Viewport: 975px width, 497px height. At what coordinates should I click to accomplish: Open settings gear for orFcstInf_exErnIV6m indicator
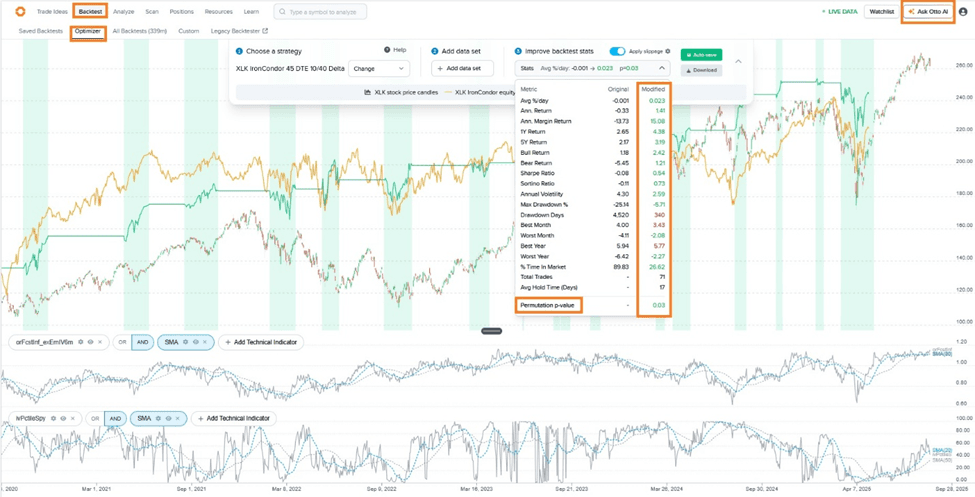click(81, 342)
